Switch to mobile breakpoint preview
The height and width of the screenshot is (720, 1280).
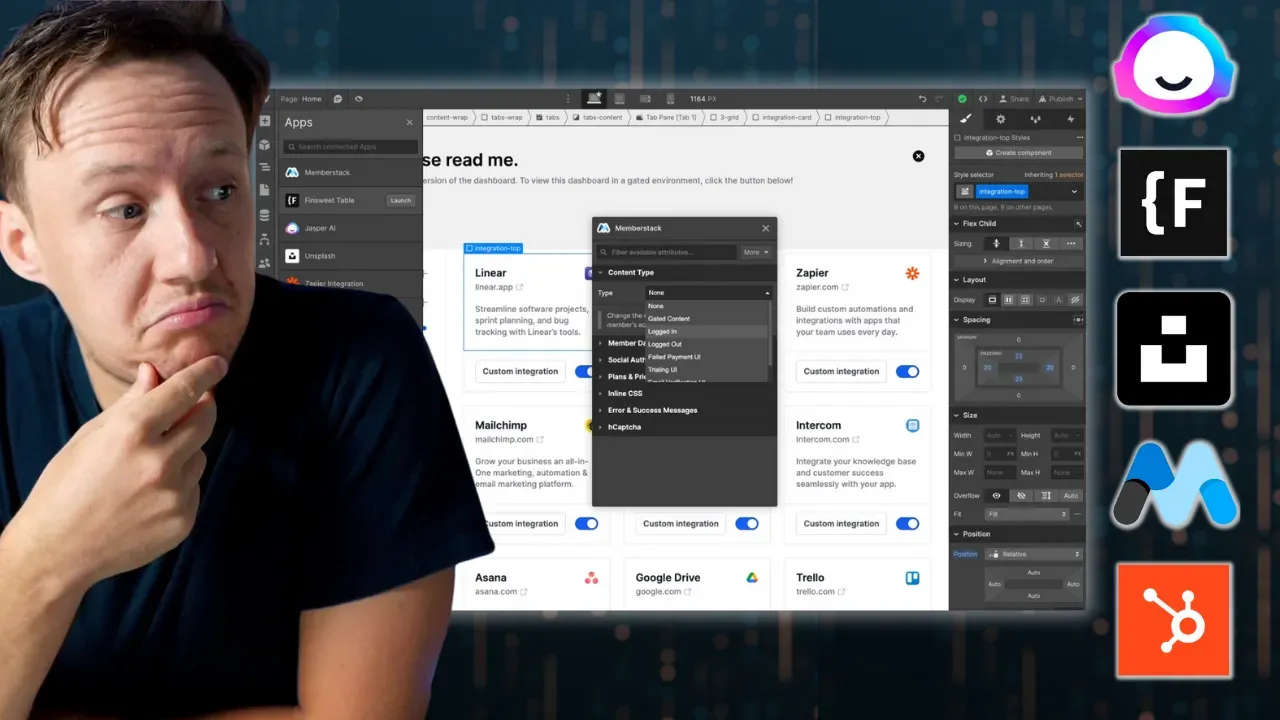click(x=671, y=98)
